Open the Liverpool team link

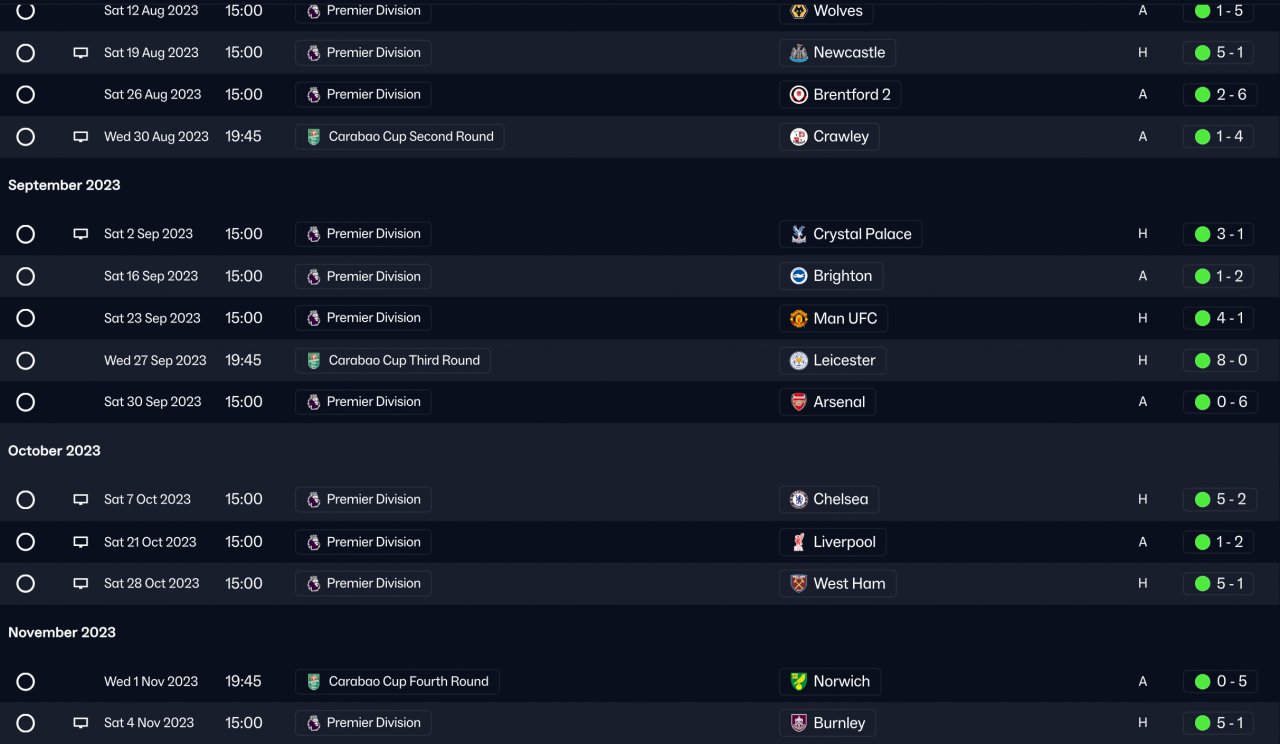click(844, 542)
